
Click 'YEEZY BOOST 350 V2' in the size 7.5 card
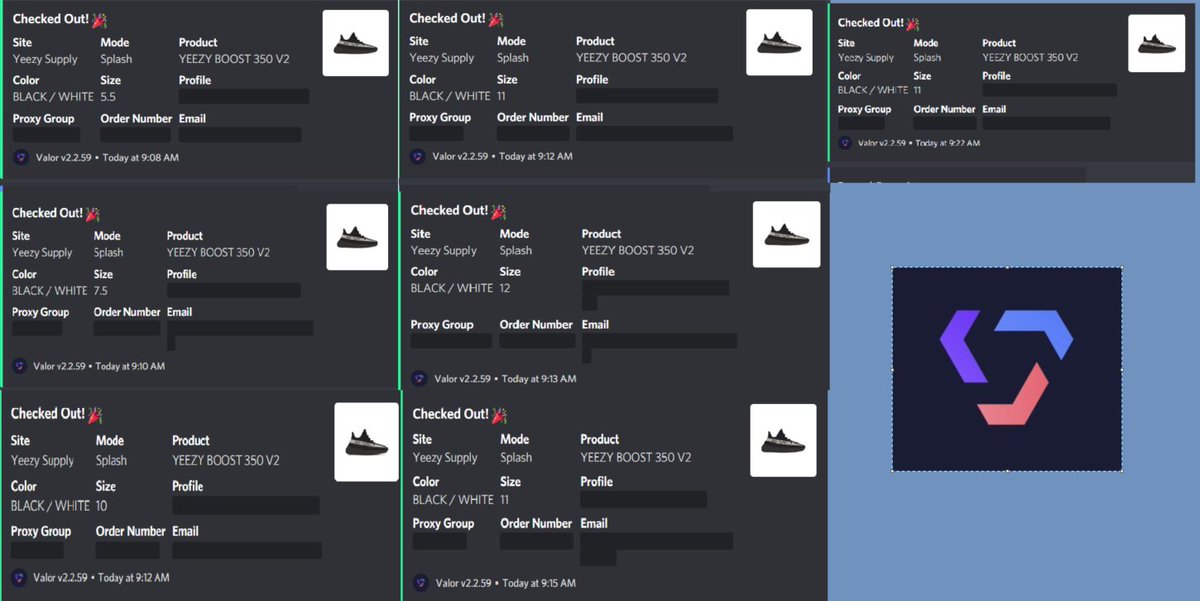tap(218, 253)
